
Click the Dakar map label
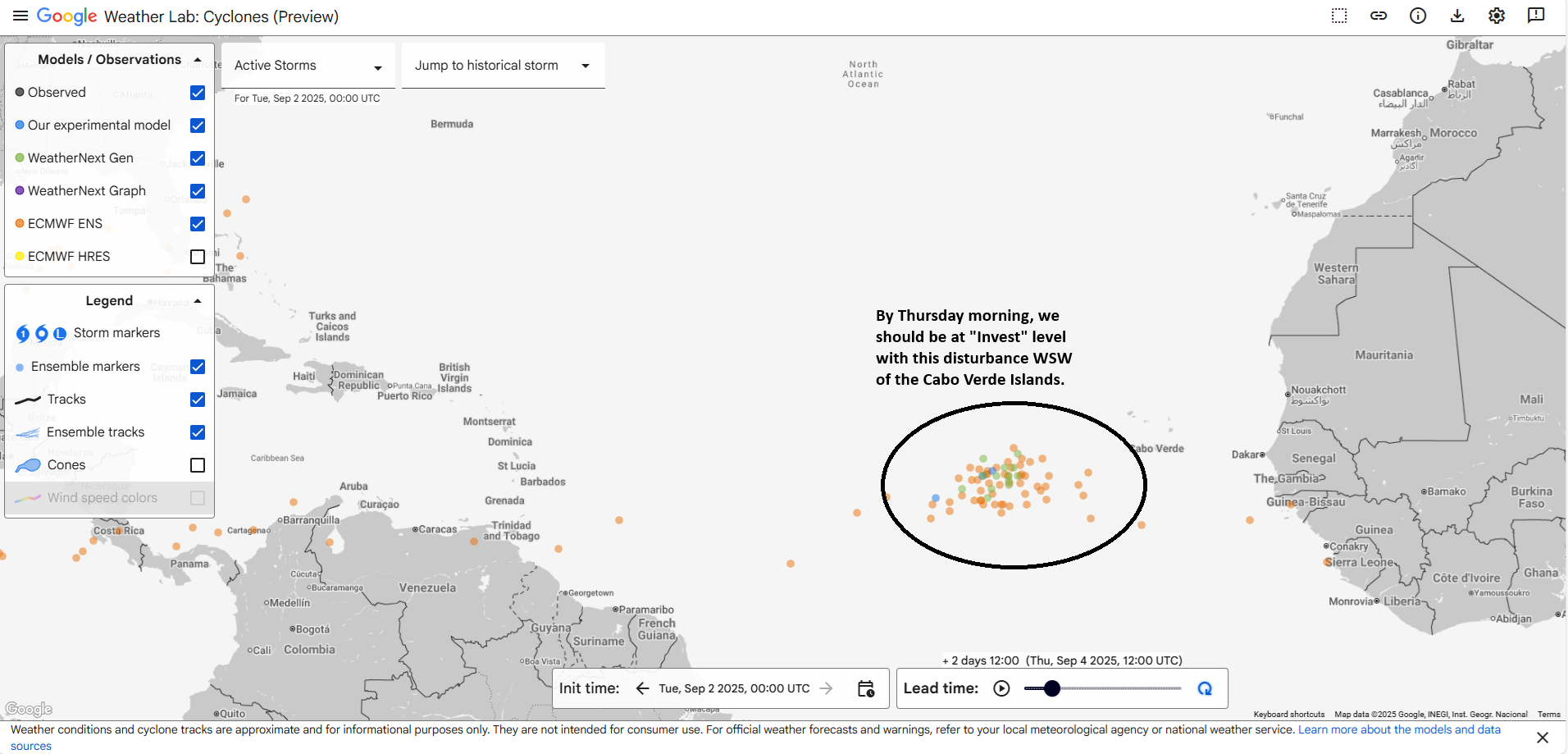(1246, 455)
